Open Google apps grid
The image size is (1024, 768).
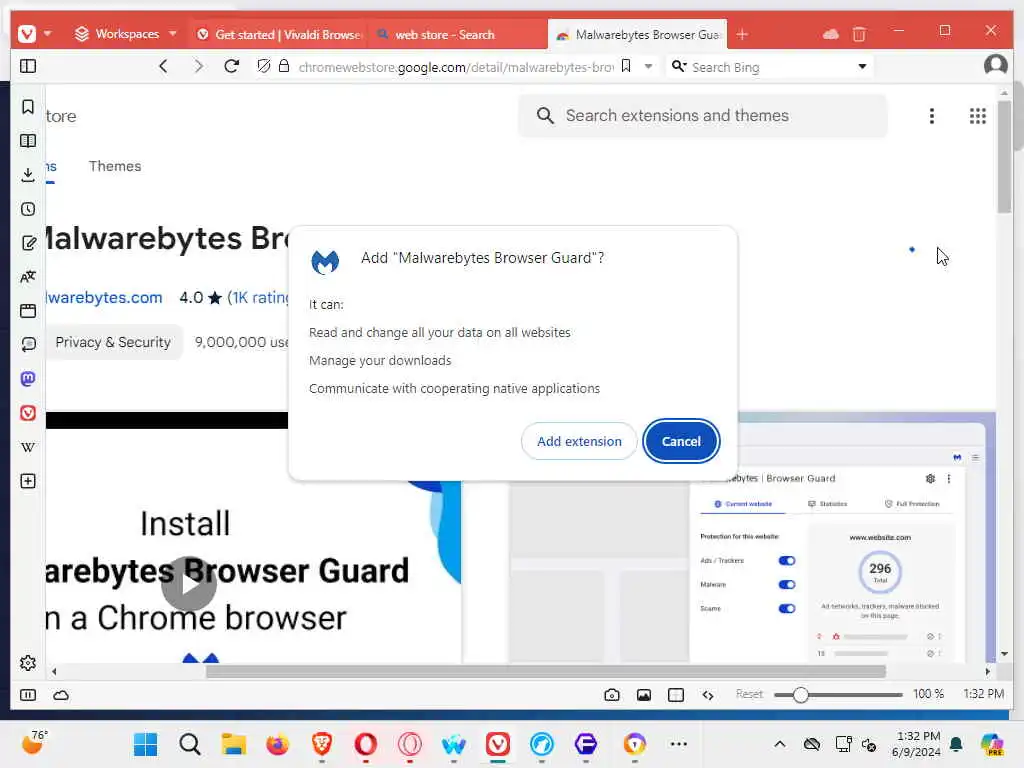pyautogui.click(x=978, y=116)
